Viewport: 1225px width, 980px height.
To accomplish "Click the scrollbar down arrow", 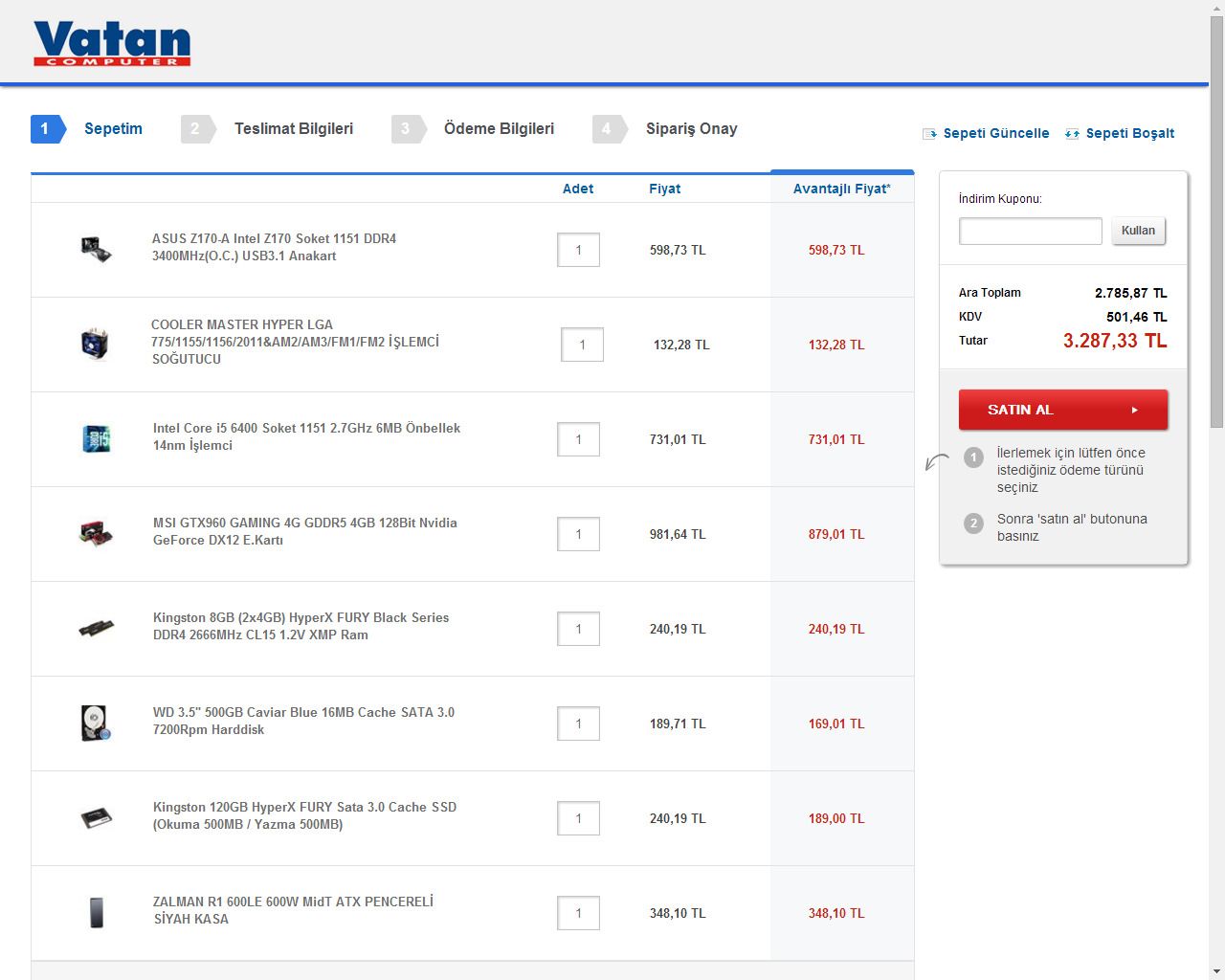I will (1217, 971).
